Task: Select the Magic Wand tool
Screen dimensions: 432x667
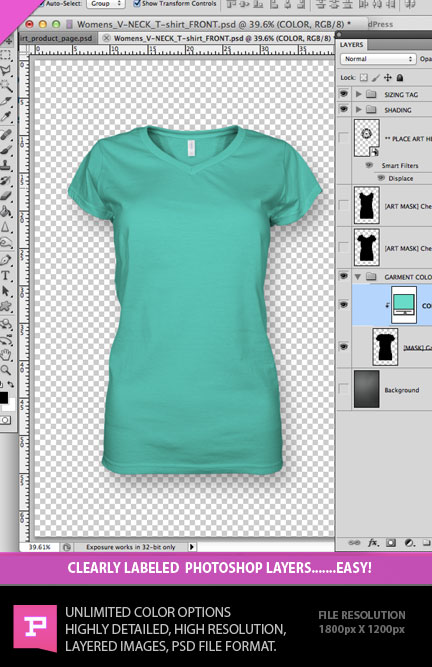Action: click(6, 86)
